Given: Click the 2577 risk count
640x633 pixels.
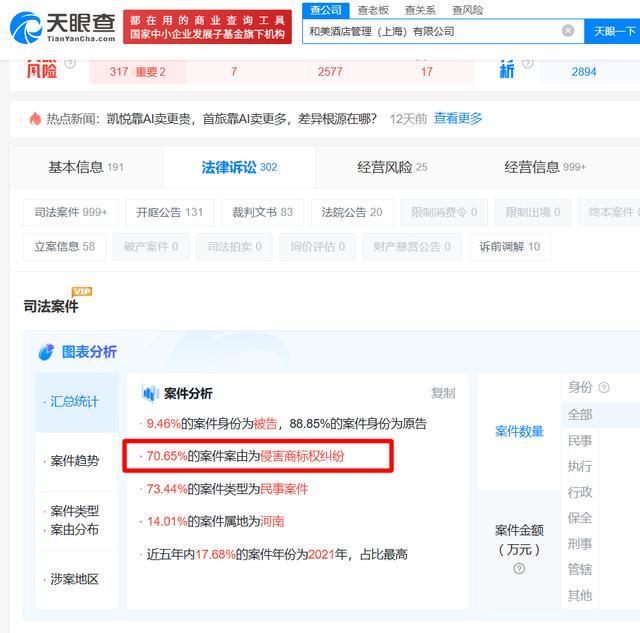Looking at the screenshot, I should (x=330, y=72).
